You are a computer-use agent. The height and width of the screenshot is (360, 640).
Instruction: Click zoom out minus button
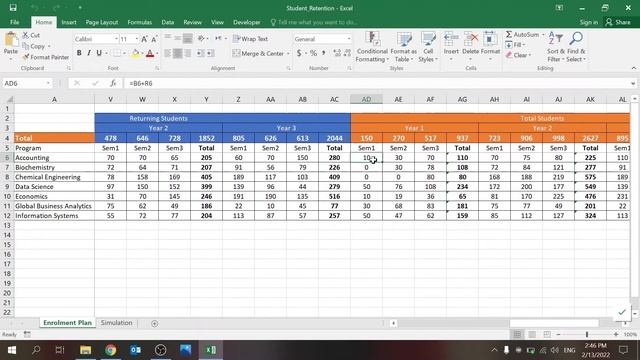558,334
